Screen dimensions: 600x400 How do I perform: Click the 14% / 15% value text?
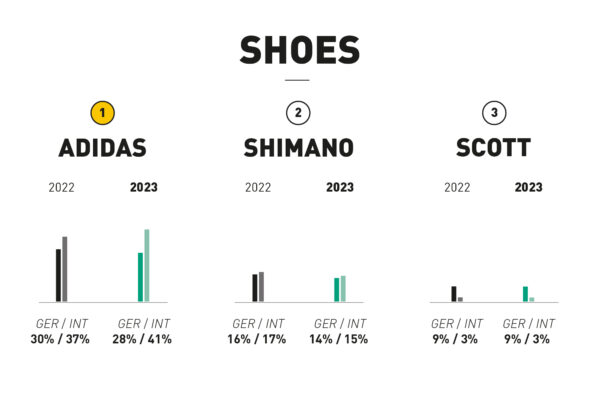click(x=339, y=339)
